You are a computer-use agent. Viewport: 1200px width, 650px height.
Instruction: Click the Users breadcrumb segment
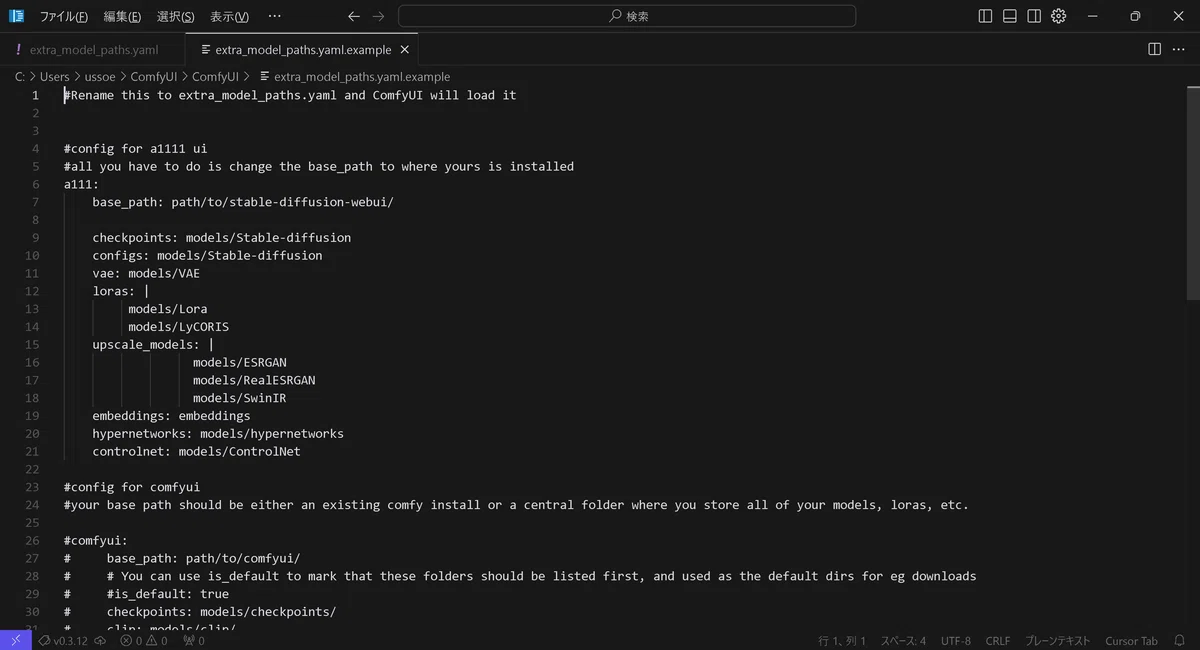coord(55,77)
